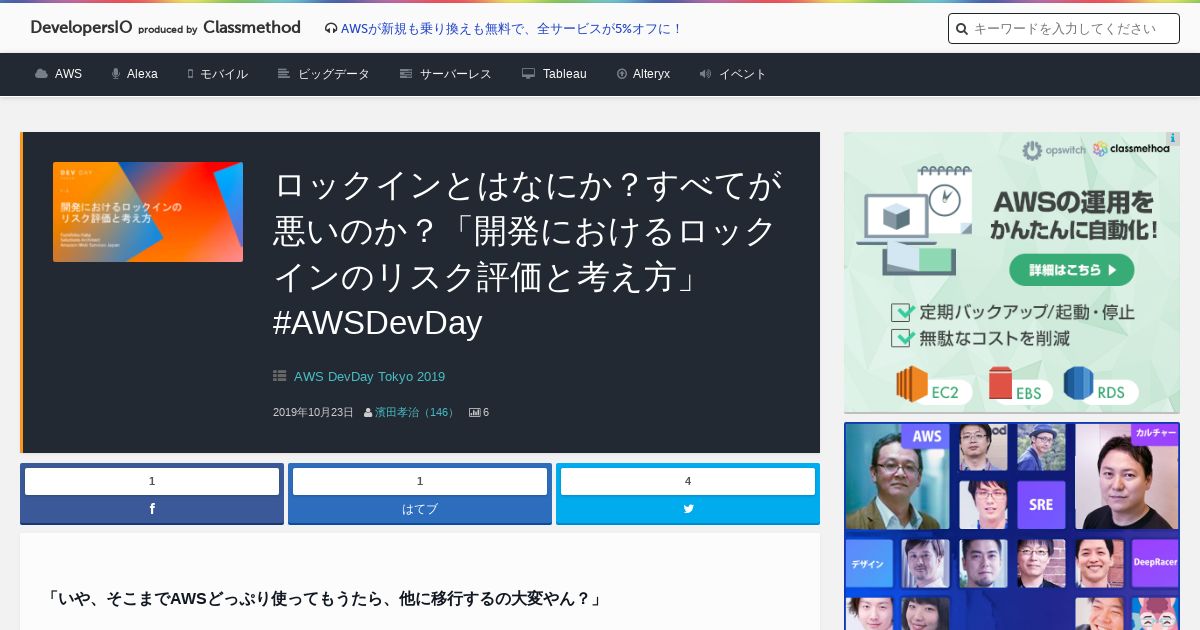This screenshot has width=1200, height=630.
Task: Open the Alteryx menu item
Action: 651,74
